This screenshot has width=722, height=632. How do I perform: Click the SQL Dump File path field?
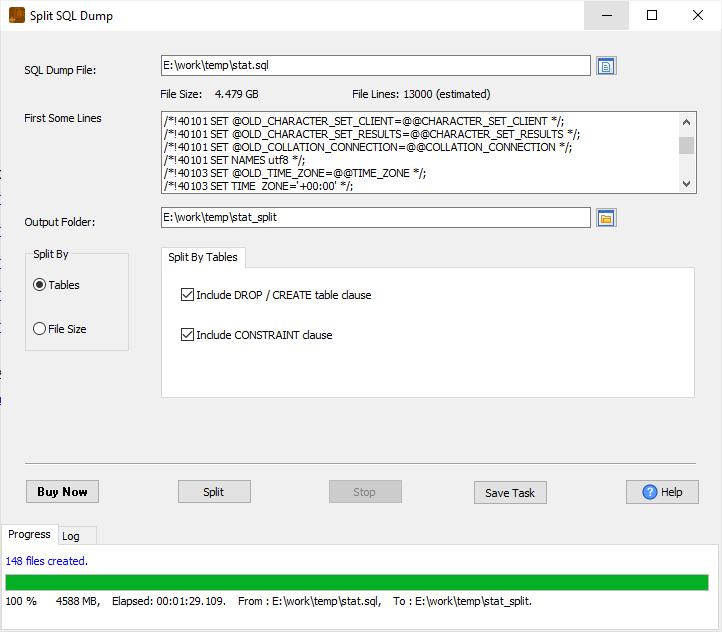tap(375, 65)
